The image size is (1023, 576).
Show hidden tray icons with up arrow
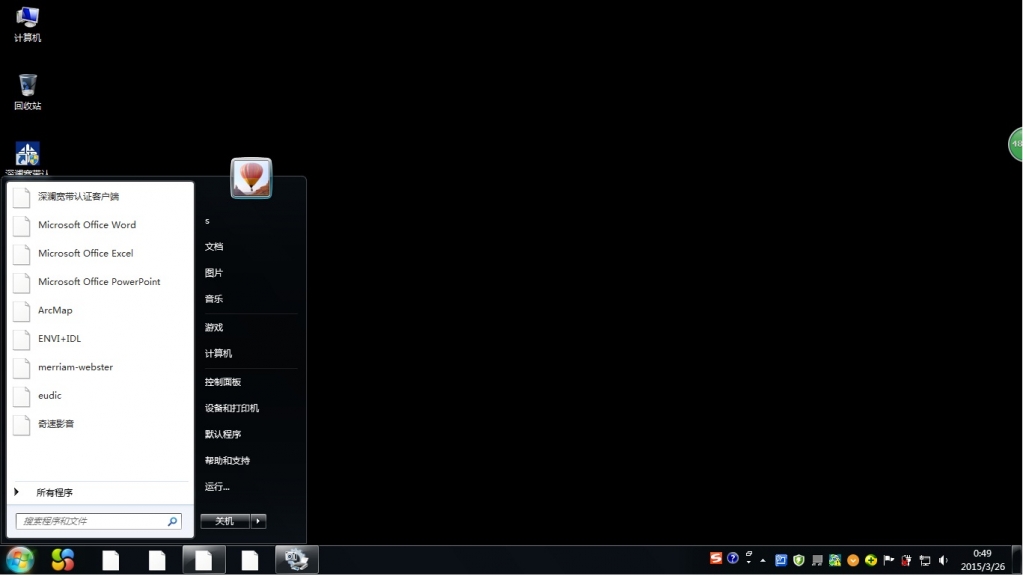click(763, 560)
